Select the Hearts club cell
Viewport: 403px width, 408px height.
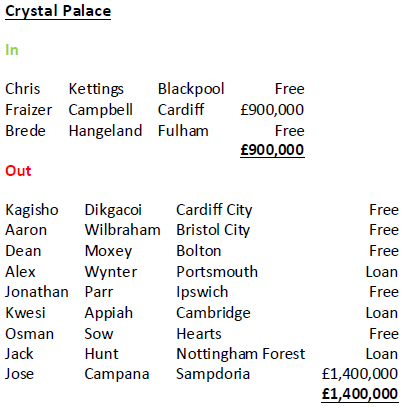point(199,334)
